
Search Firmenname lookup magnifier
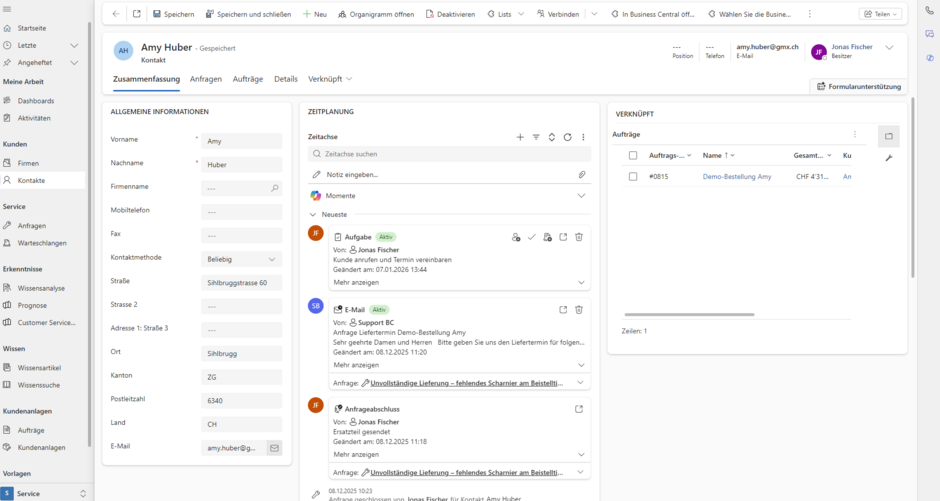(275, 188)
